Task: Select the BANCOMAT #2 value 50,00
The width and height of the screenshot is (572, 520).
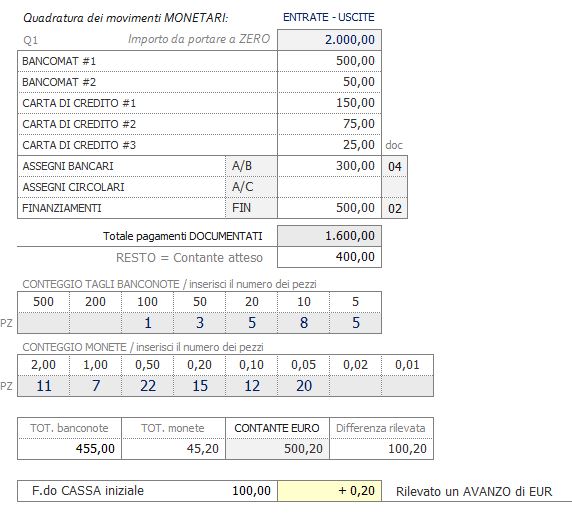Action: tap(329, 82)
